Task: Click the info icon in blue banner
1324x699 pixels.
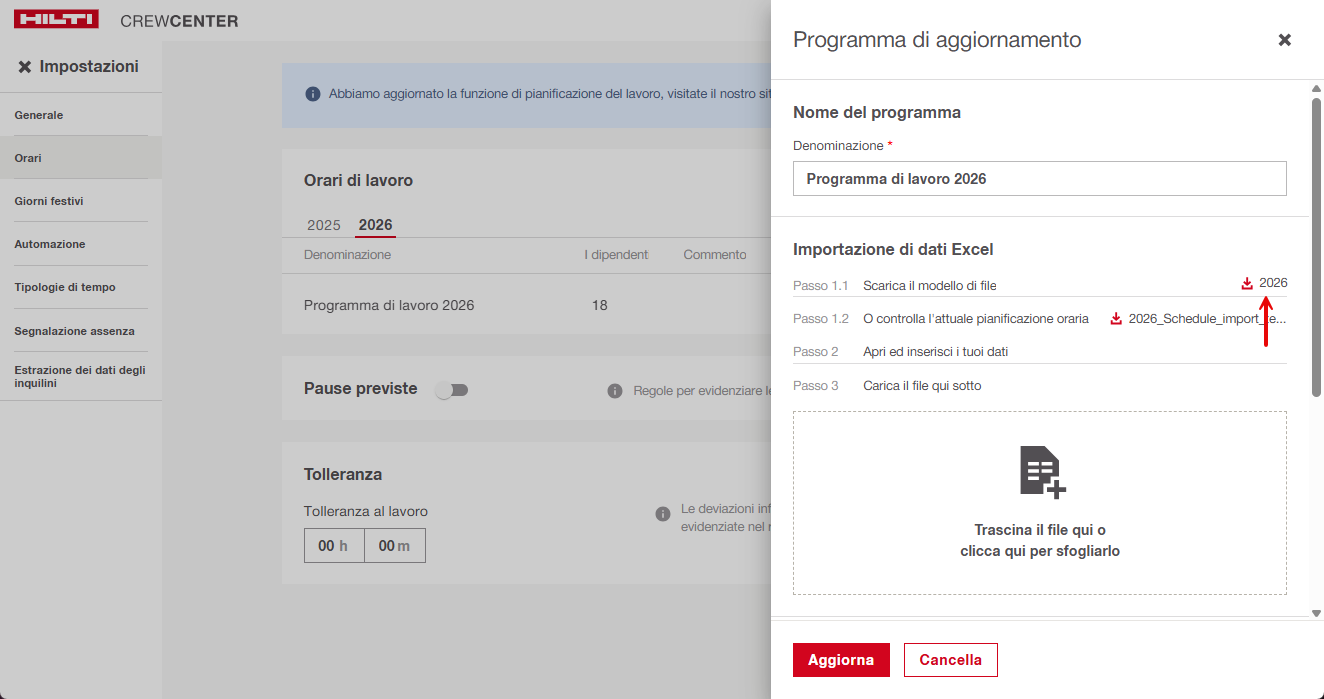Action: click(x=311, y=94)
